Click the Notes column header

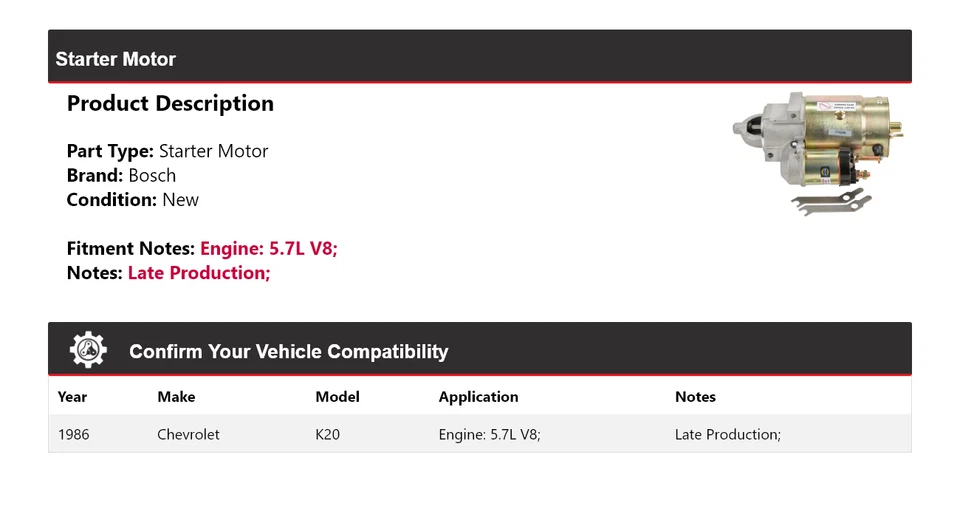[695, 397]
